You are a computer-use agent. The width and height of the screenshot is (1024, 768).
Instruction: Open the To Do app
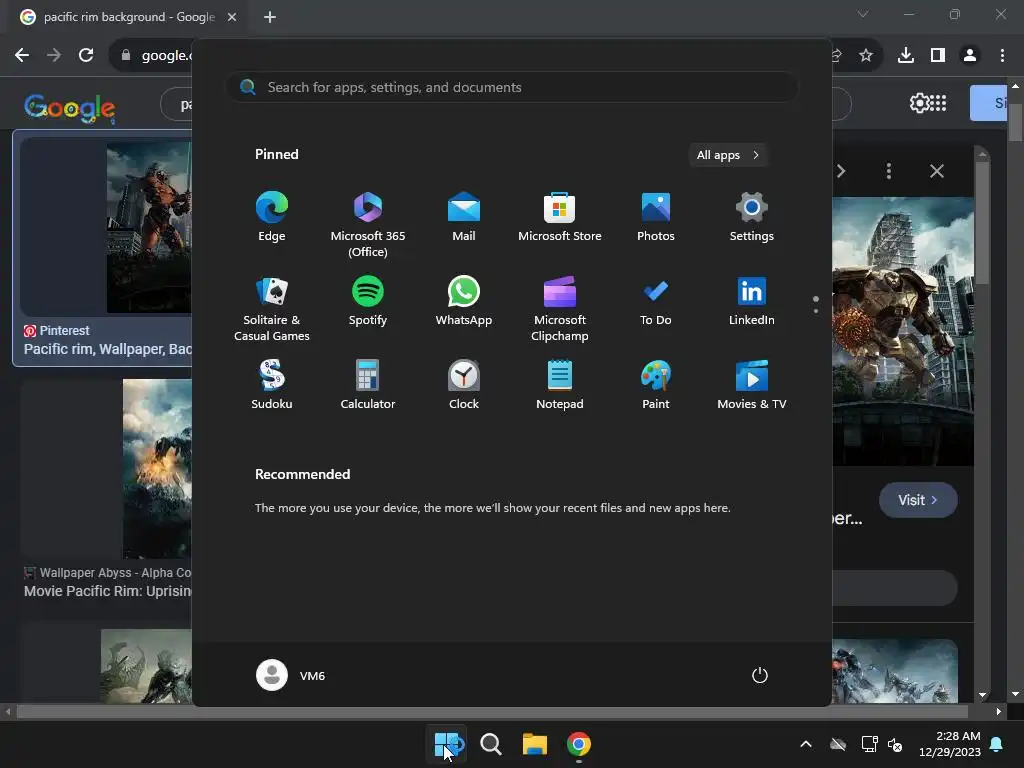point(656,301)
